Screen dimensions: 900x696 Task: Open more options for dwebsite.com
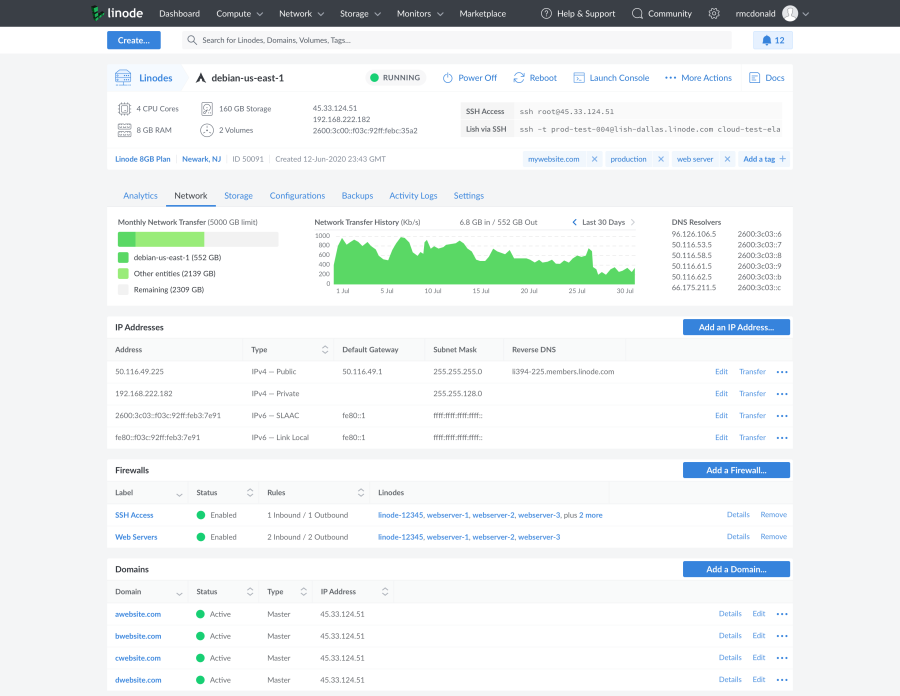pyautogui.click(x=782, y=679)
